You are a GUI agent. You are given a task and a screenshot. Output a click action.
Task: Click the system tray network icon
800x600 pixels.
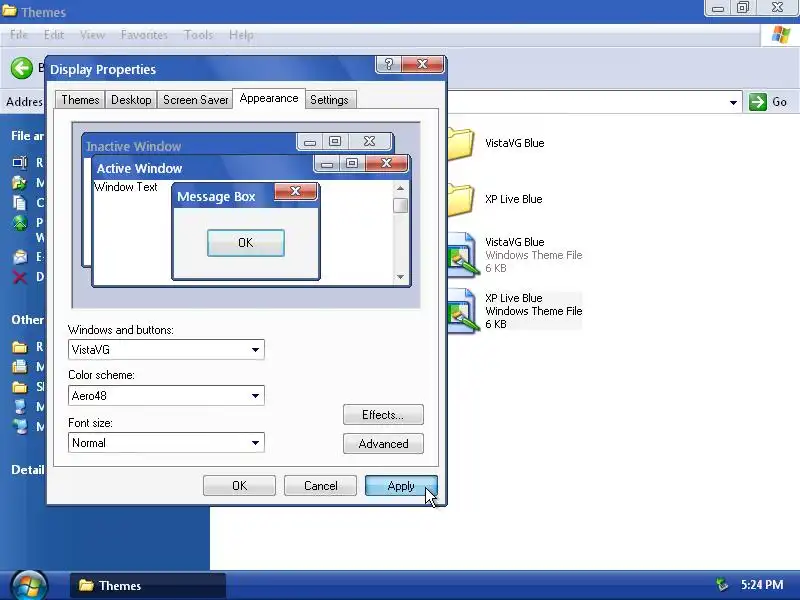(x=721, y=584)
